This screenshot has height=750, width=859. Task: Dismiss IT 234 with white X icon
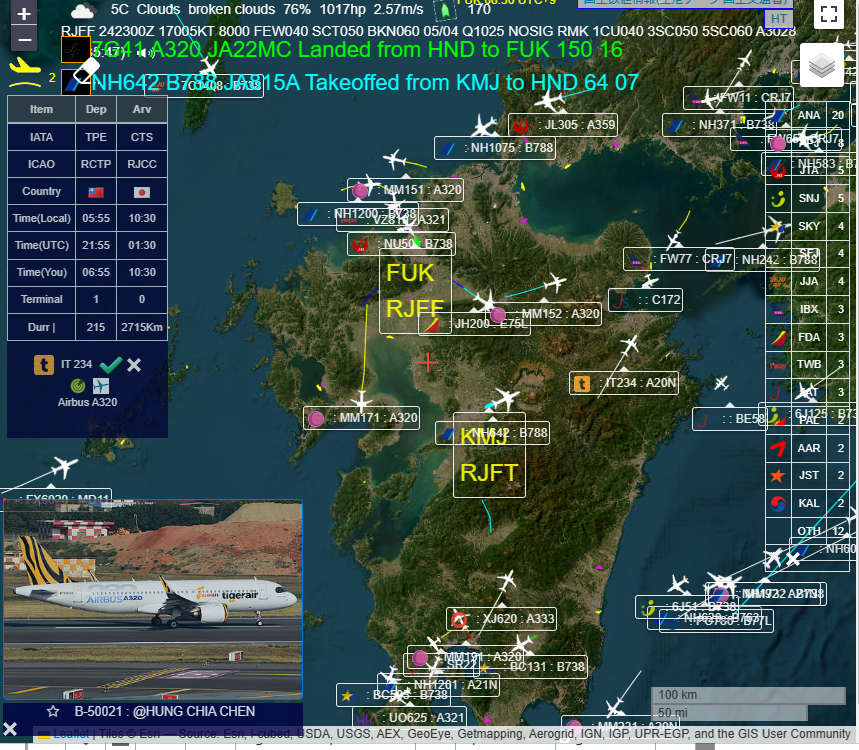coord(134,365)
